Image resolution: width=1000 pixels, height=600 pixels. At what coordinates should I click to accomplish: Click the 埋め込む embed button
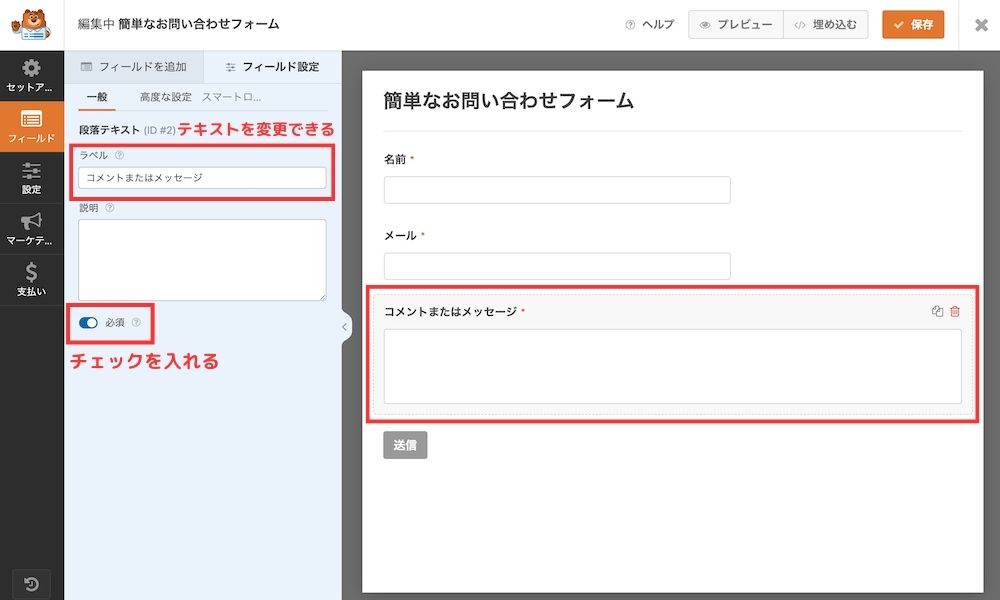click(x=826, y=25)
